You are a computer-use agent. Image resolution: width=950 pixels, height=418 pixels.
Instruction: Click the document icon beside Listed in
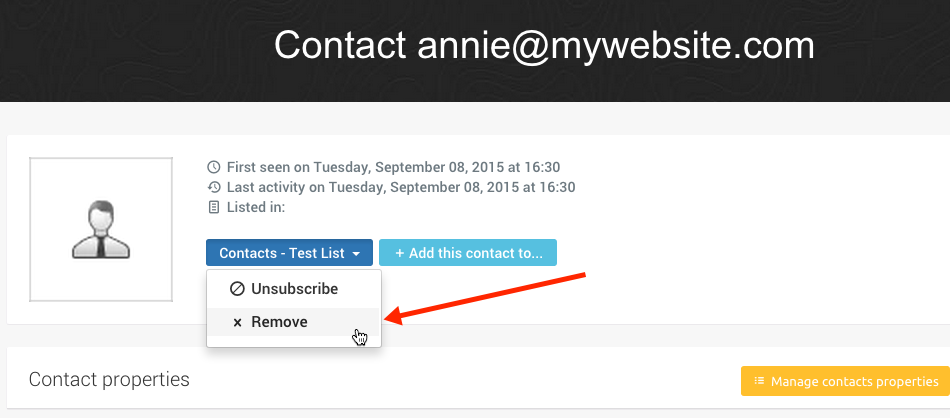tap(213, 208)
